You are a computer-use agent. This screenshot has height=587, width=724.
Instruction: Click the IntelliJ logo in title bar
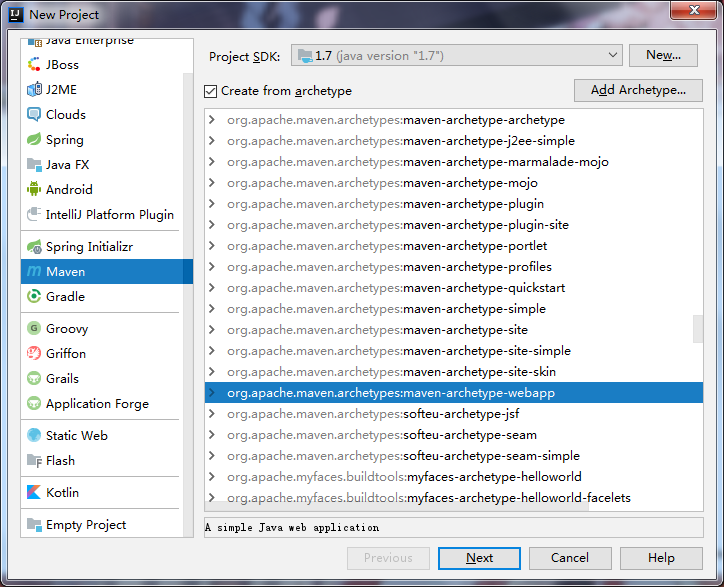16,14
